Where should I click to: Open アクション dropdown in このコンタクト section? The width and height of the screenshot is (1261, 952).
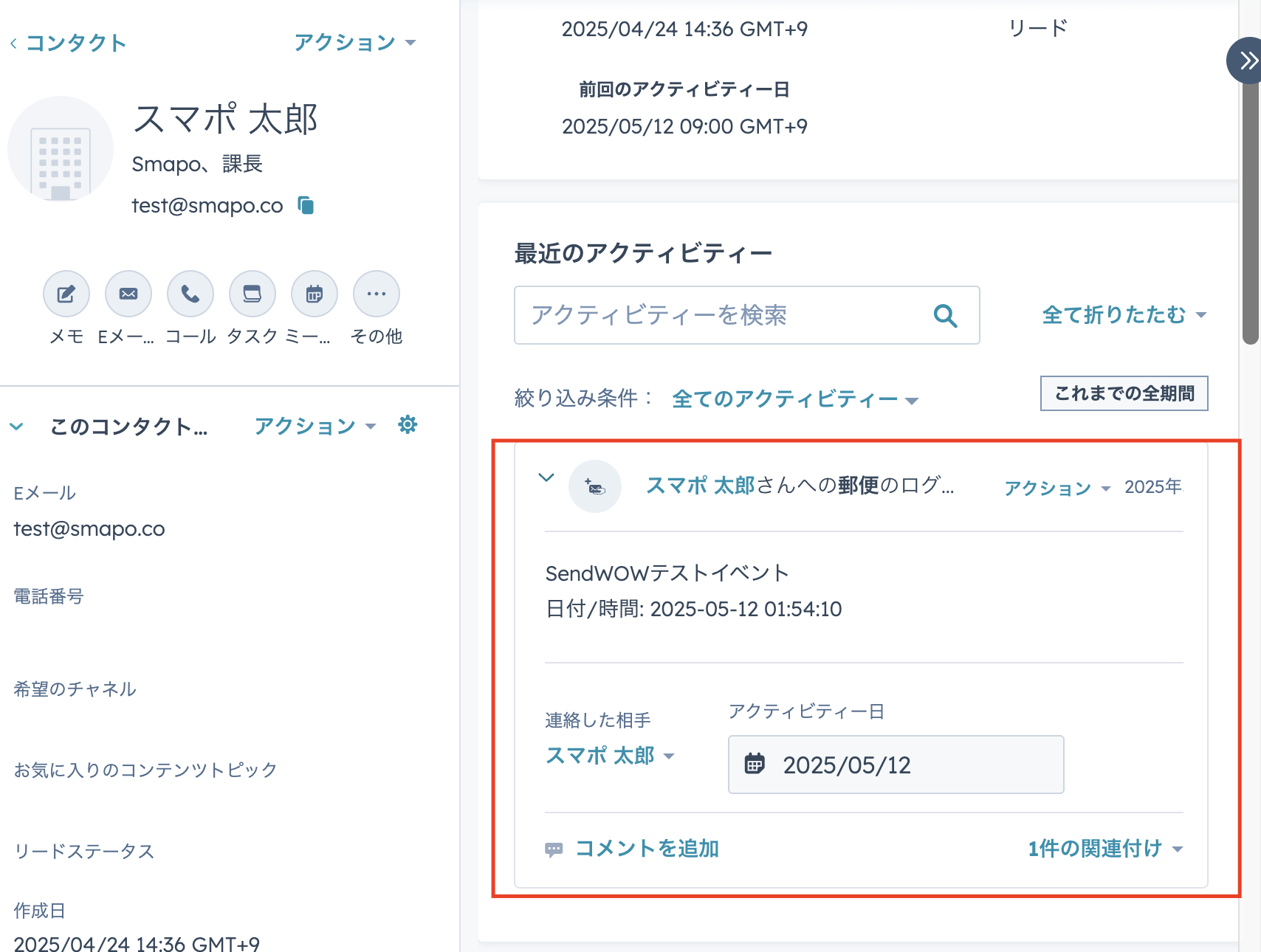tap(315, 426)
